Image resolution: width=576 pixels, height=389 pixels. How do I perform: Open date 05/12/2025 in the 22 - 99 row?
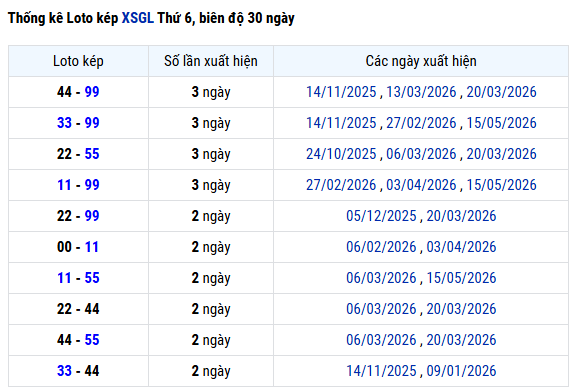click(381, 216)
